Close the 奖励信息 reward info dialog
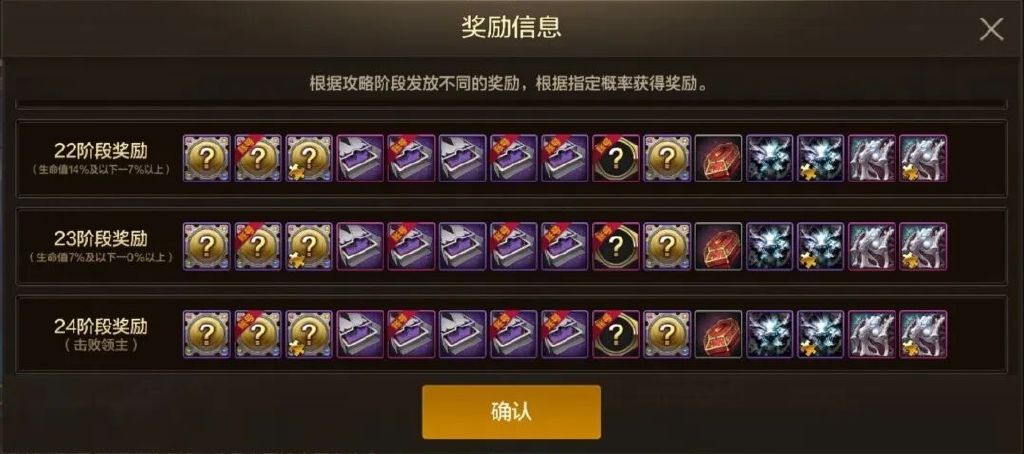This screenshot has width=1024, height=454. tap(991, 29)
